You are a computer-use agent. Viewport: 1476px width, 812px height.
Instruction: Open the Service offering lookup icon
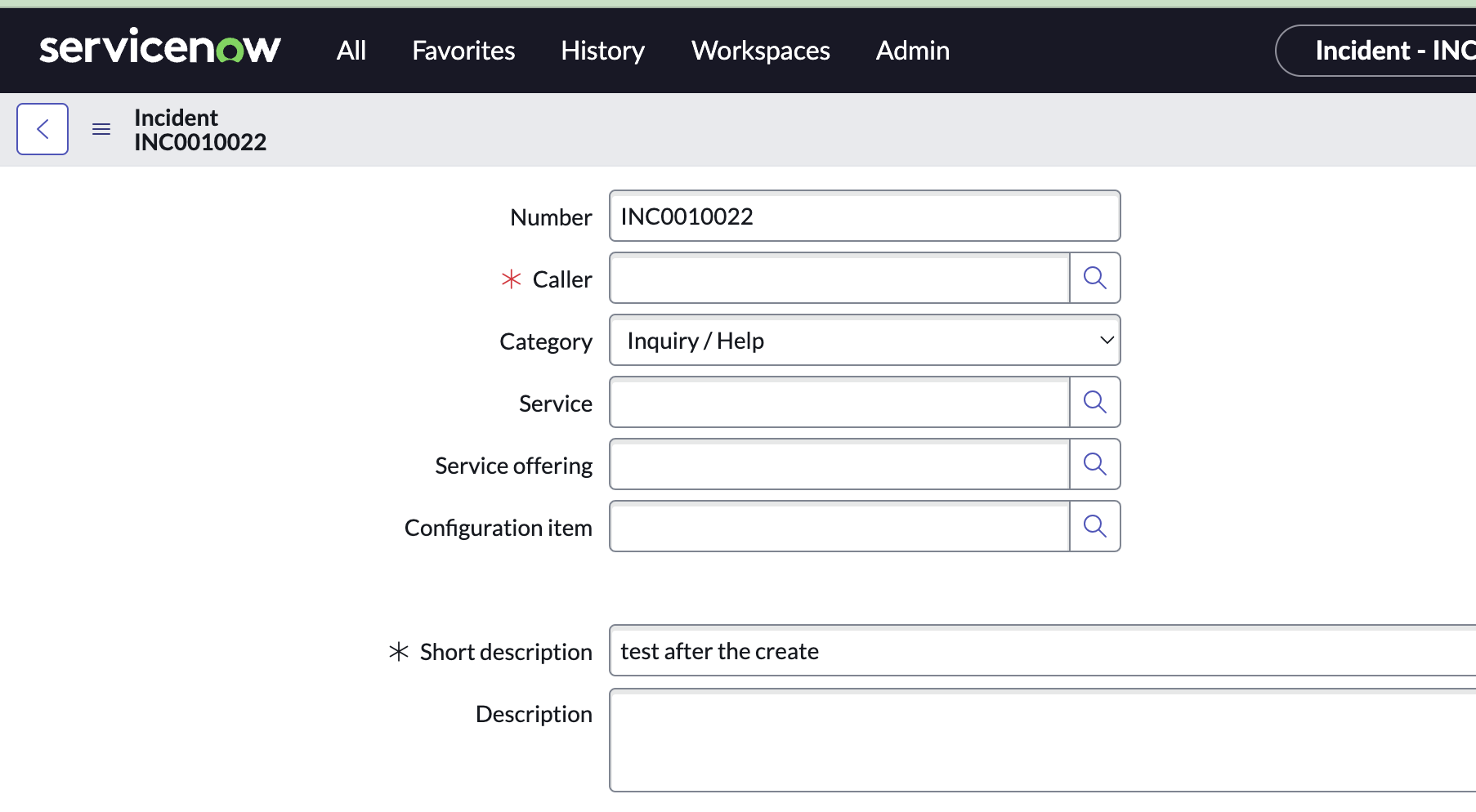point(1094,464)
